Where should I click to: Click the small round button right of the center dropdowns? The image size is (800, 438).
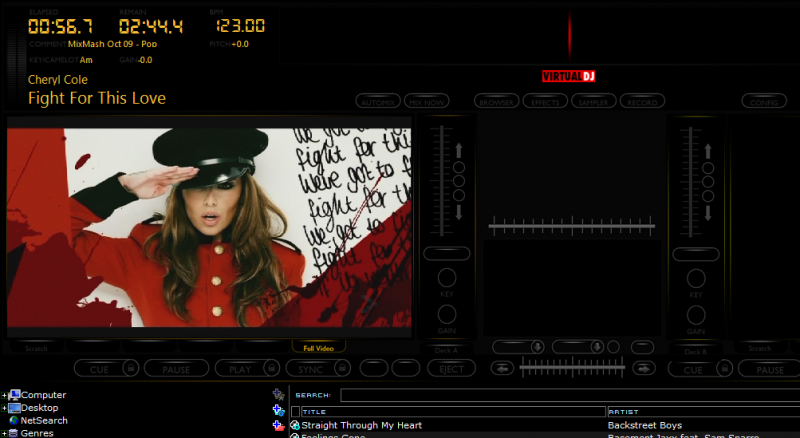pos(614,347)
